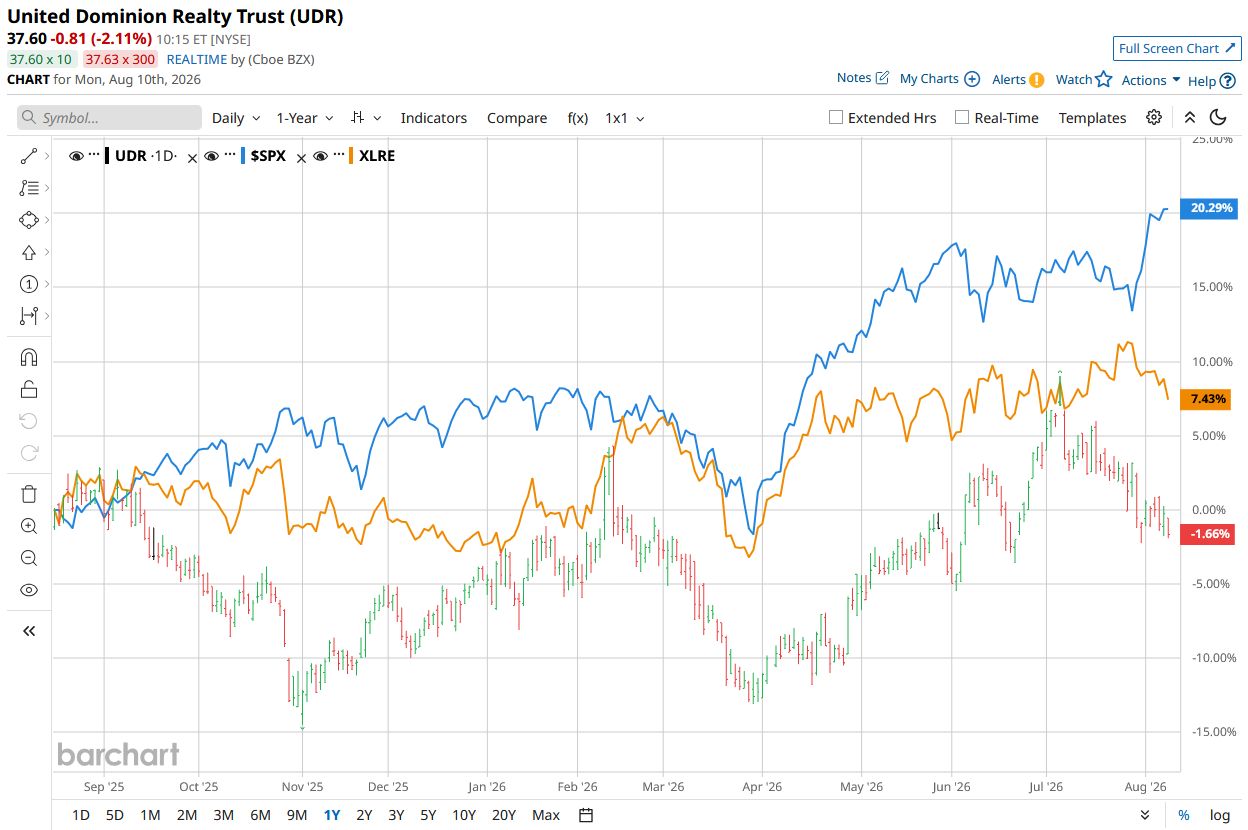This screenshot has height=830, width=1248.
Task: Select the 1D time range
Action: [x=81, y=815]
